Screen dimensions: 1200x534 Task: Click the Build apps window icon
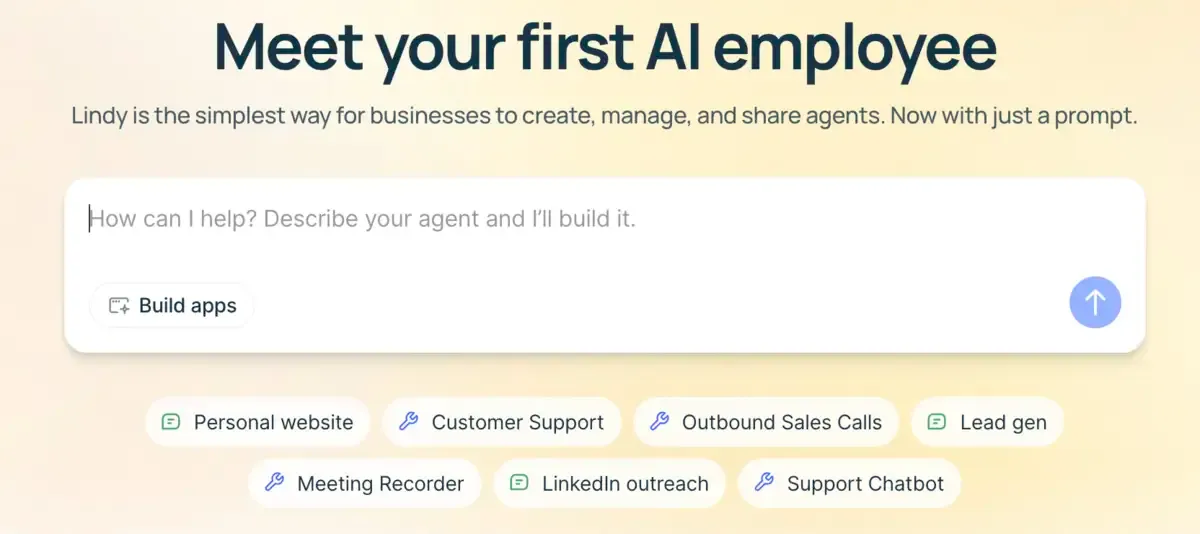(x=119, y=306)
